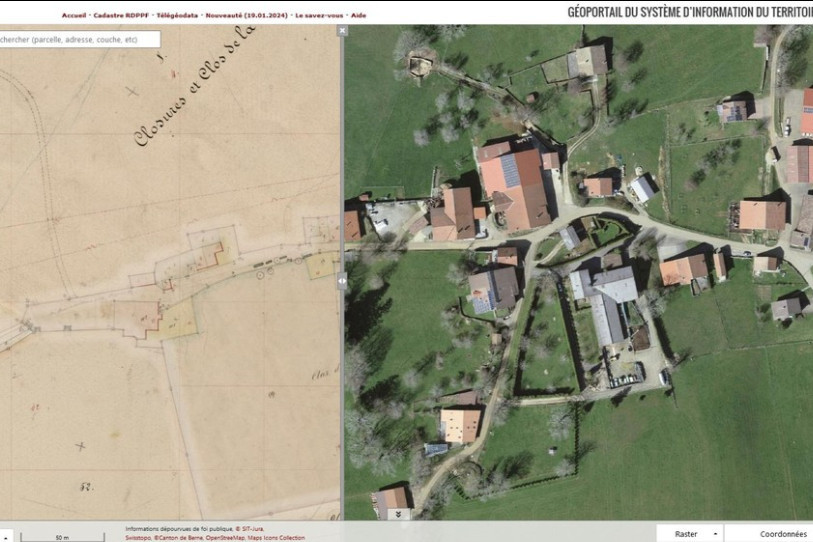
Task: Open the Raster basemap dropdown
Action: click(x=689, y=534)
